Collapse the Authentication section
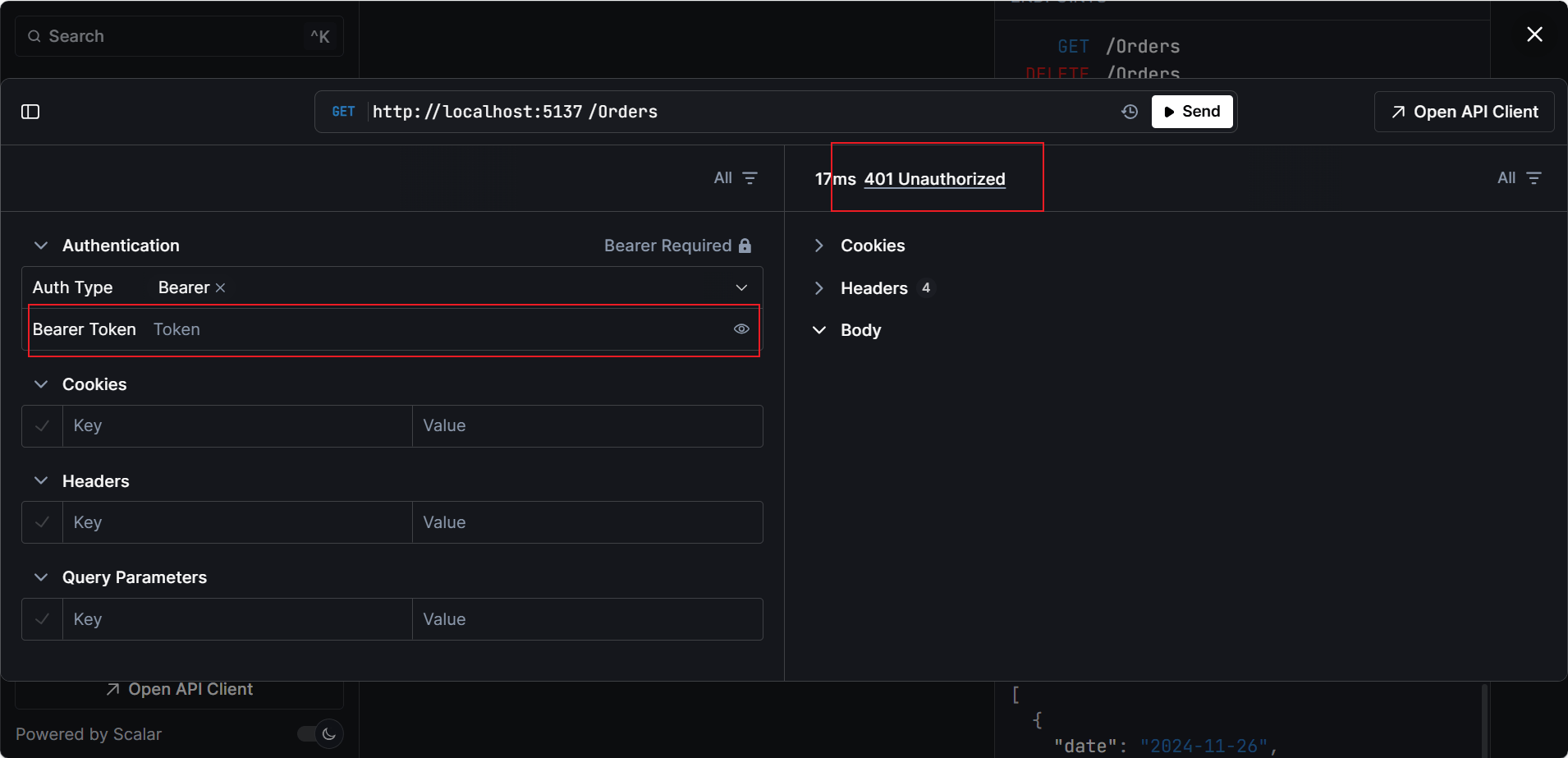Viewport: 1568px width, 758px height. pos(41,246)
